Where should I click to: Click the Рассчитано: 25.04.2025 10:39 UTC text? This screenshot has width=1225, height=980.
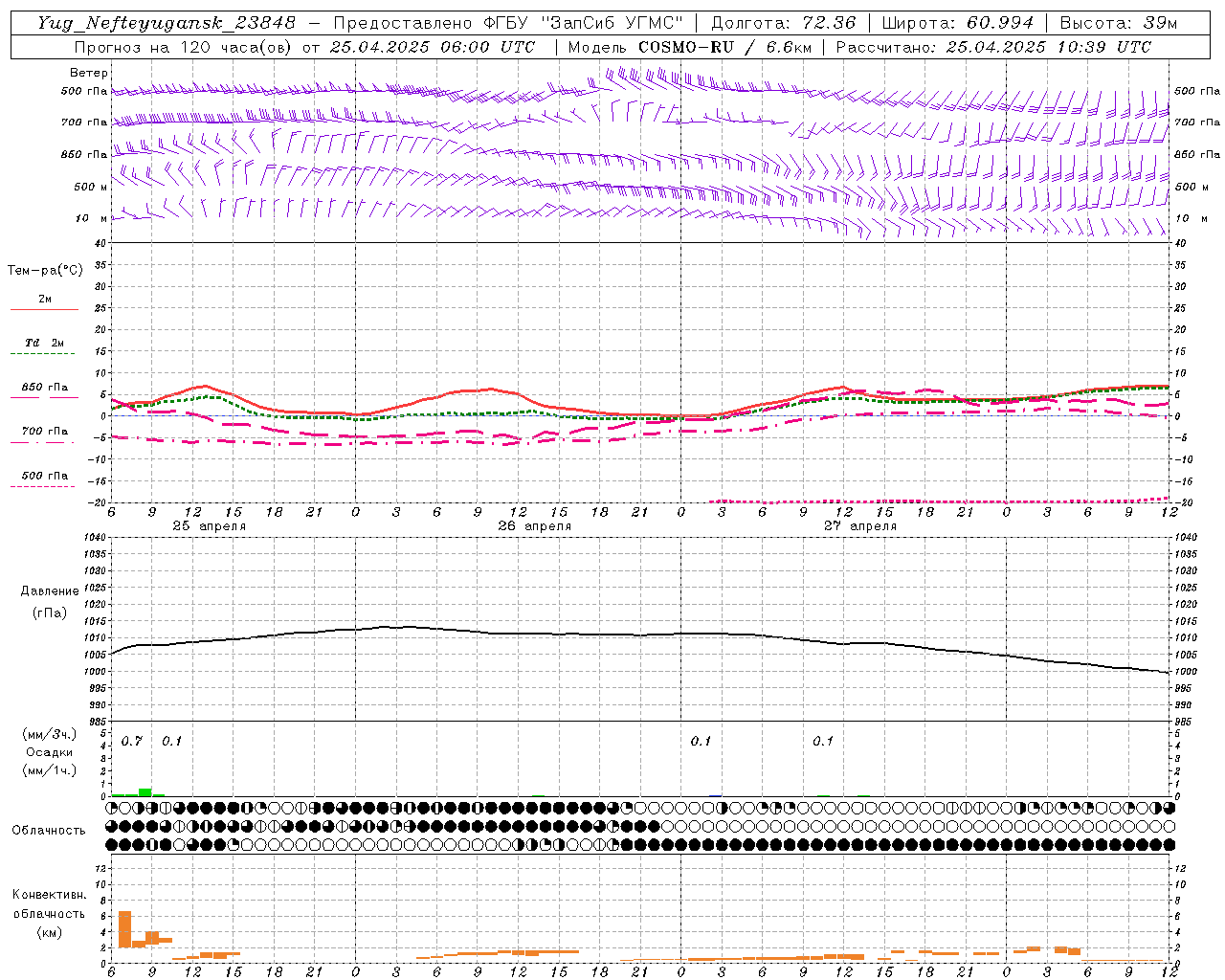click(x=993, y=47)
